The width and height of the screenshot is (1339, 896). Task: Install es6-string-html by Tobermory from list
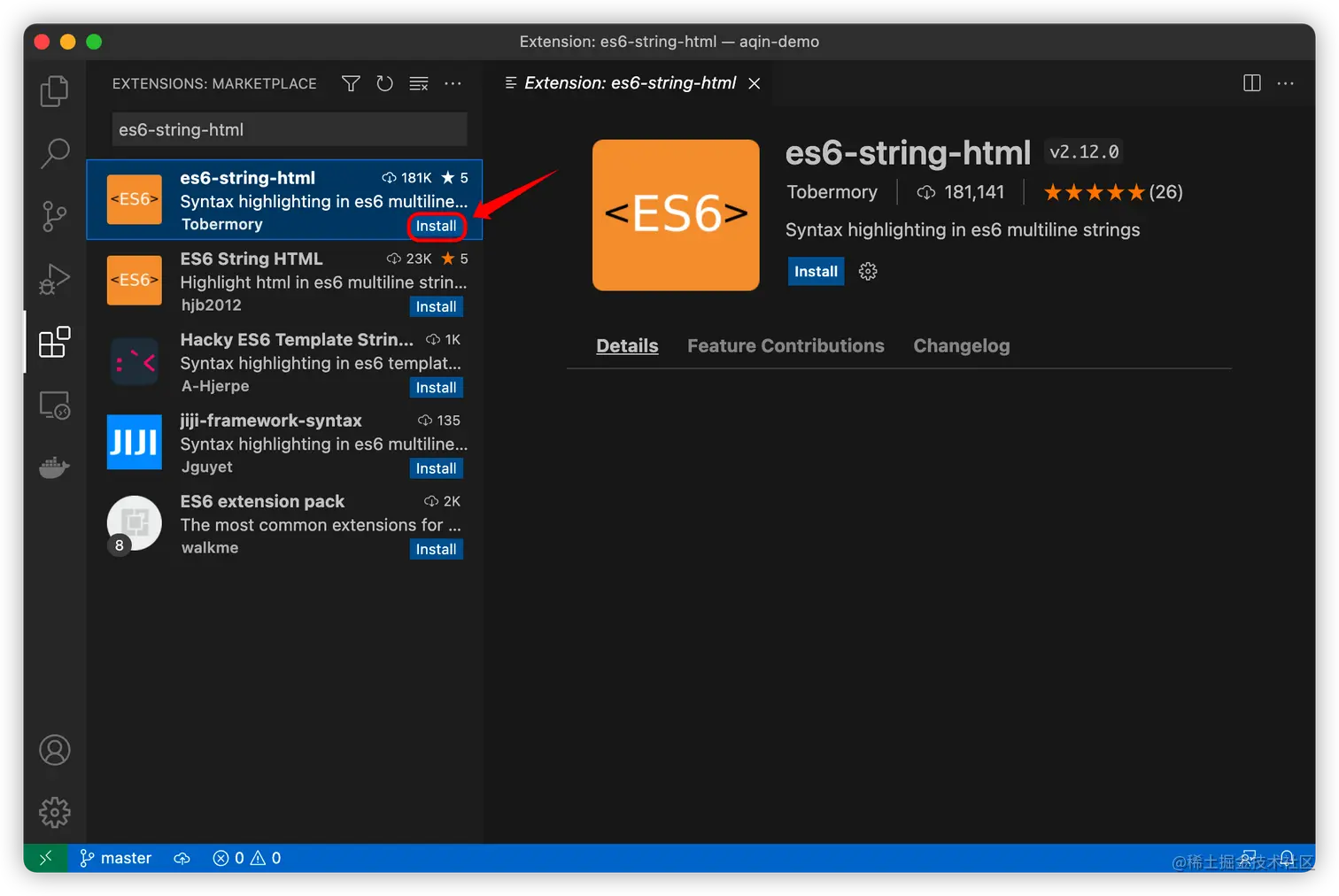click(x=437, y=226)
